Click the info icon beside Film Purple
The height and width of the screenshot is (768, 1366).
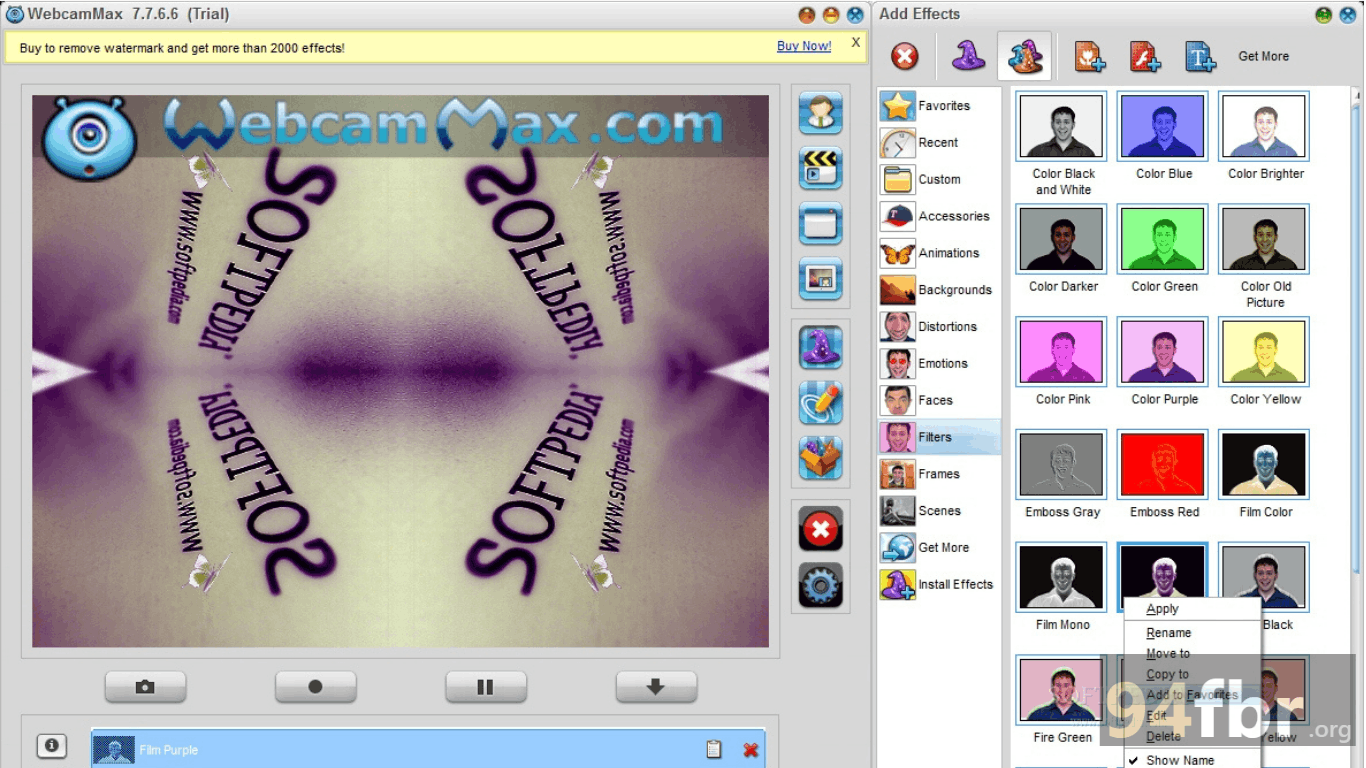coord(52,746)
